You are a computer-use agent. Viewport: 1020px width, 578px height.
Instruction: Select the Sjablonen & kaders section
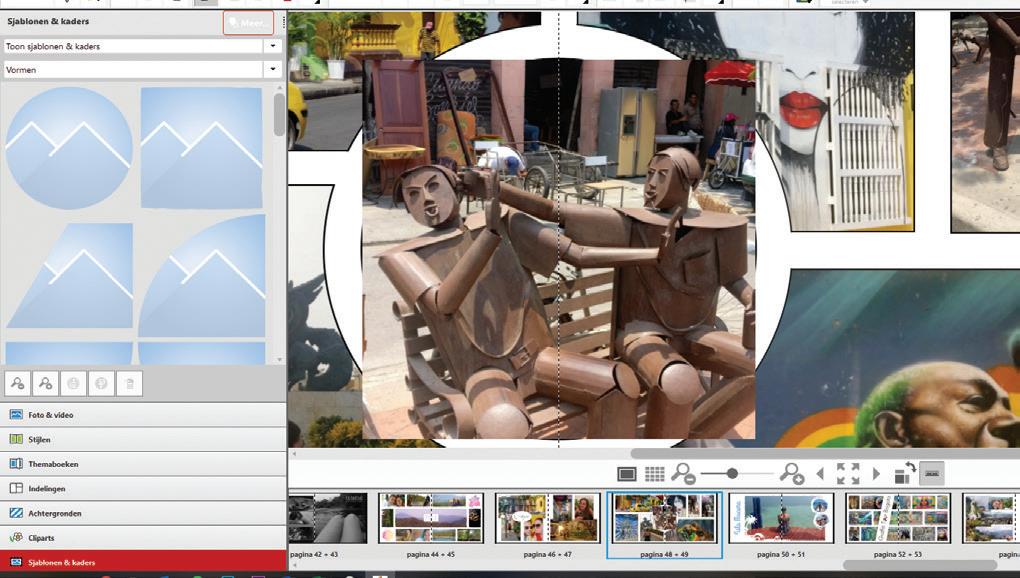(143, 562)
